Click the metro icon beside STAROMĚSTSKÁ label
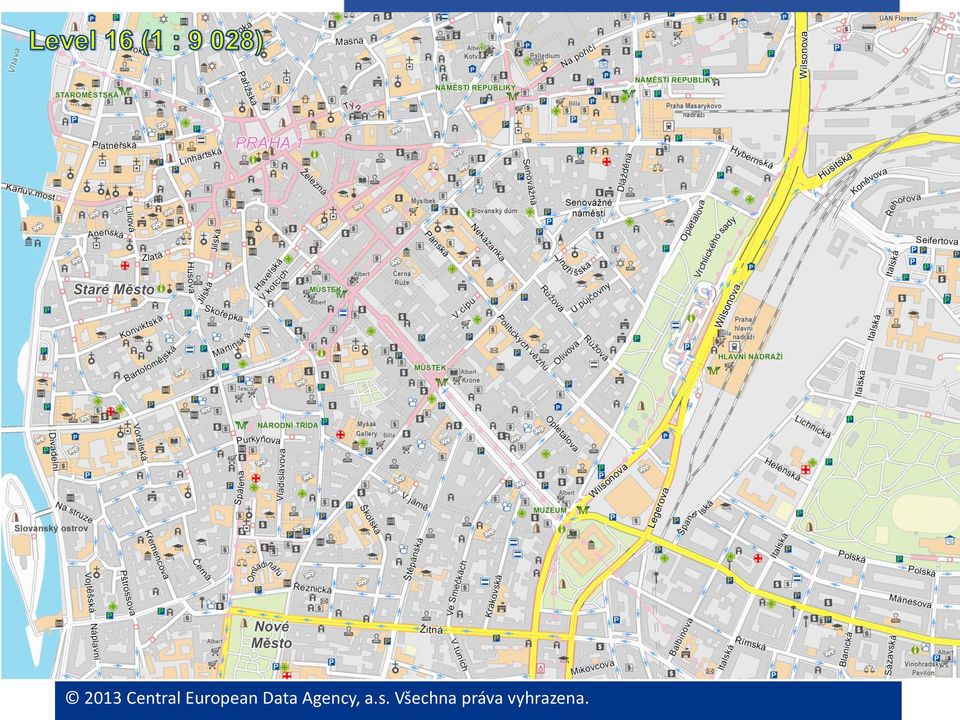 pyautogui.click(x=126, y=92)
